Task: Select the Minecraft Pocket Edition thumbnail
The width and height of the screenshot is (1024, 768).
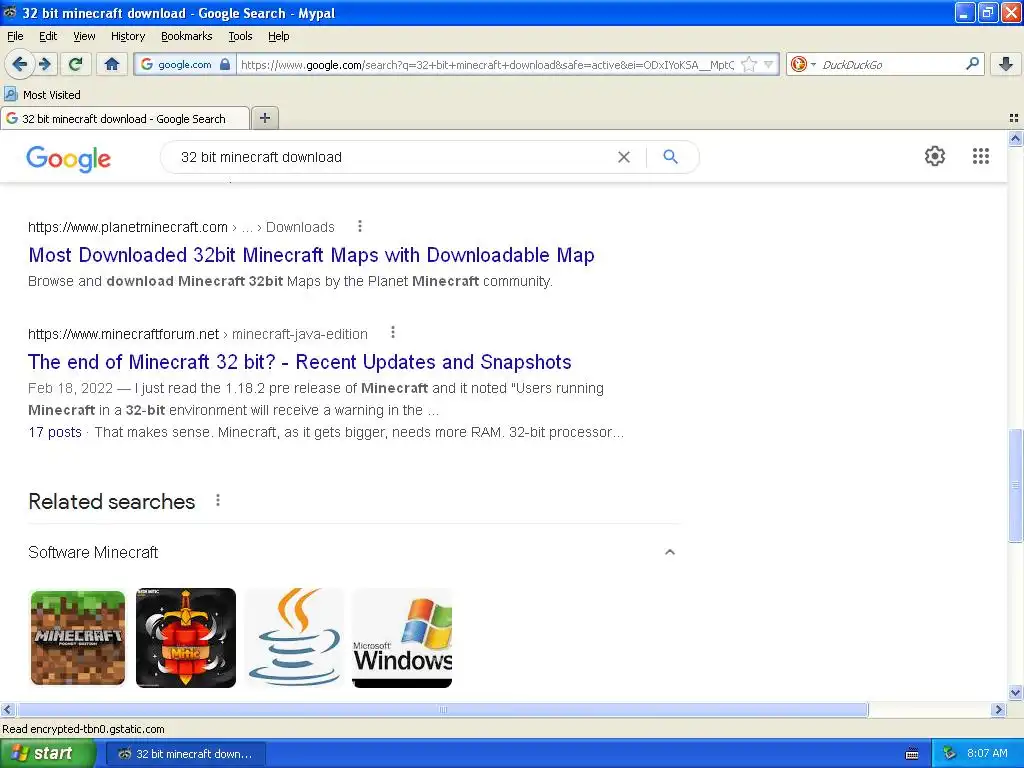Action: [x=78, y=637]
